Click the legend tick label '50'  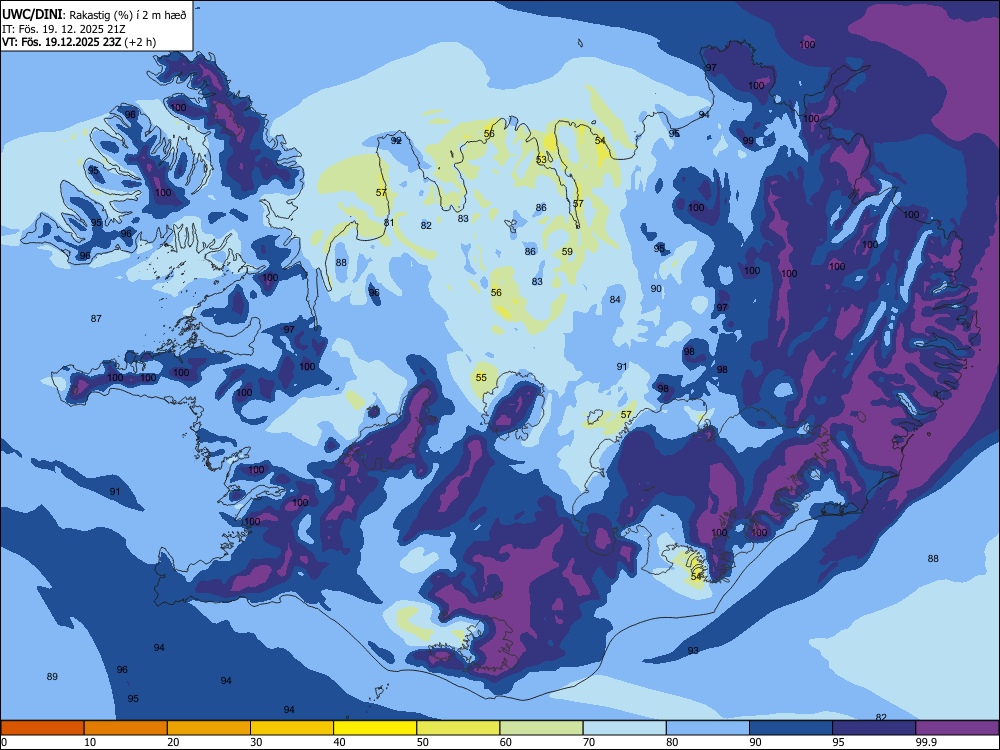pyautogui.click(x=423, y=742)
